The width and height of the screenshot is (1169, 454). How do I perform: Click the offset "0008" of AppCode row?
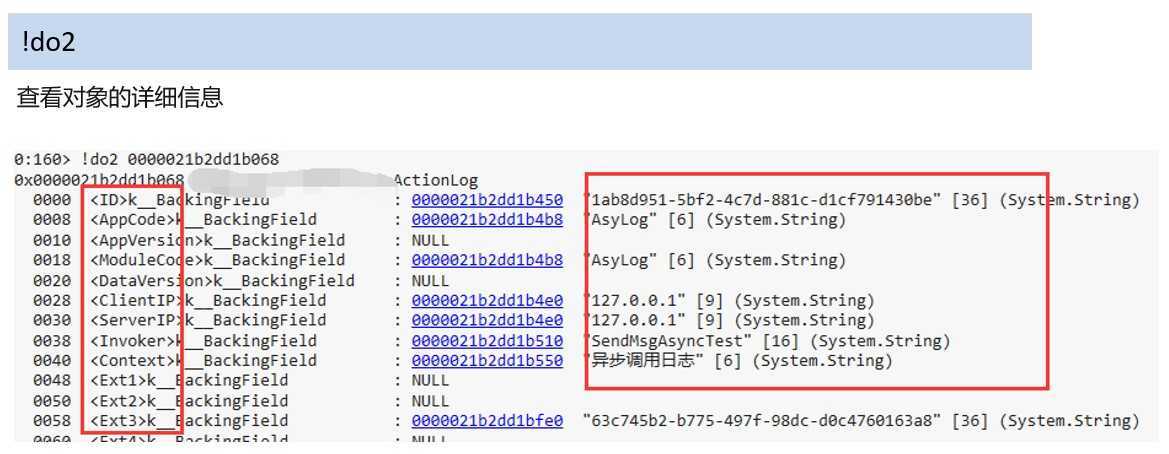52,220
